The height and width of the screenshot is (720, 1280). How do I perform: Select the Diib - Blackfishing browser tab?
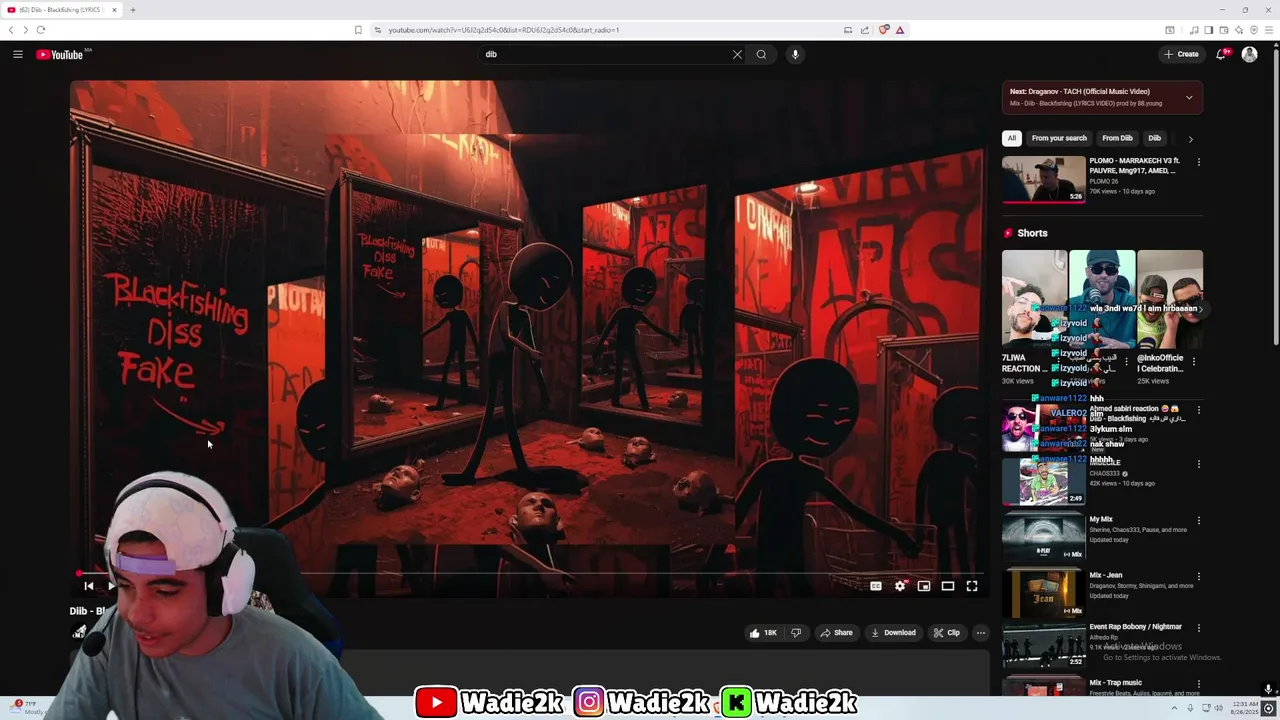62,10
